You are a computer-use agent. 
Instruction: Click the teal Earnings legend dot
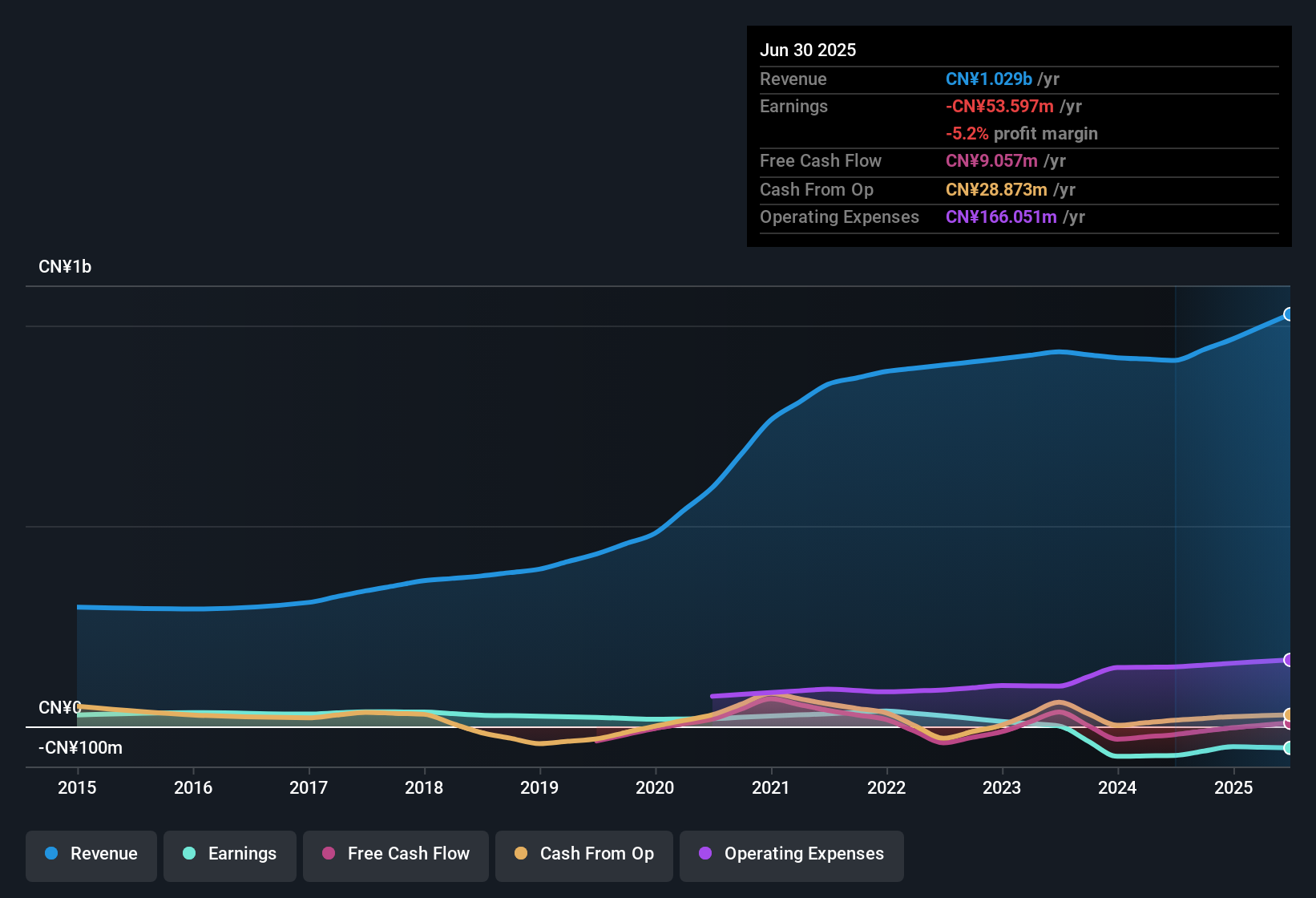click(190, 854)
